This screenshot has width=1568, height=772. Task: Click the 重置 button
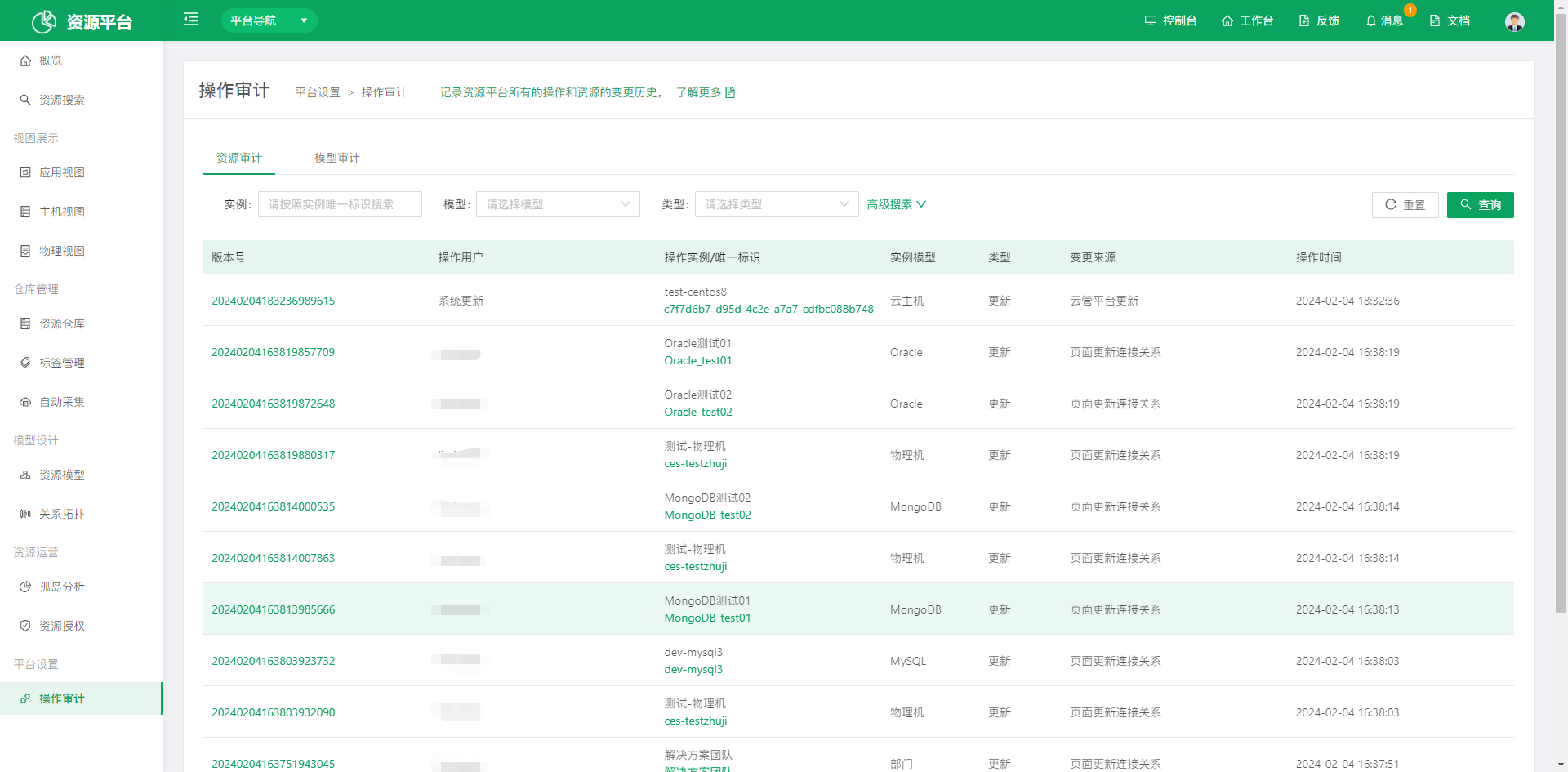click(x=1405, y=205)
